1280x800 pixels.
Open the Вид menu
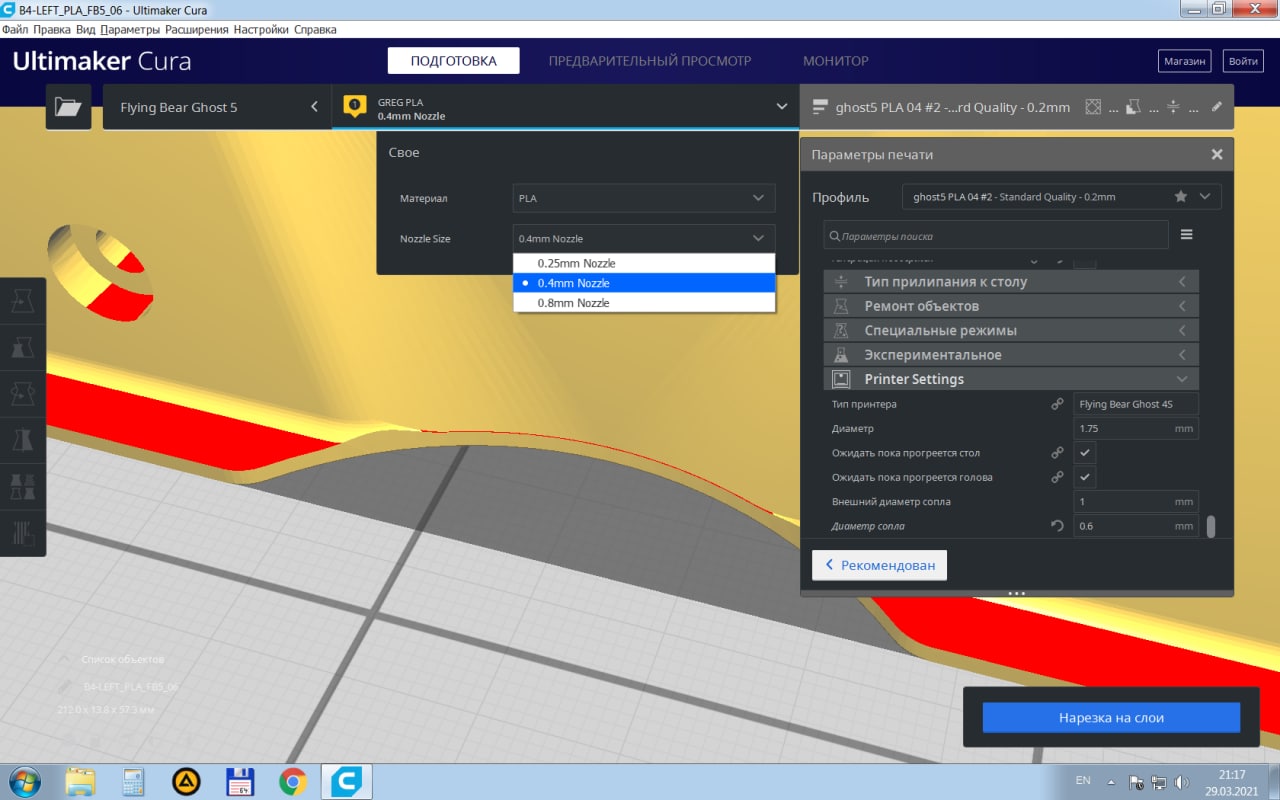tap(86, 29)
